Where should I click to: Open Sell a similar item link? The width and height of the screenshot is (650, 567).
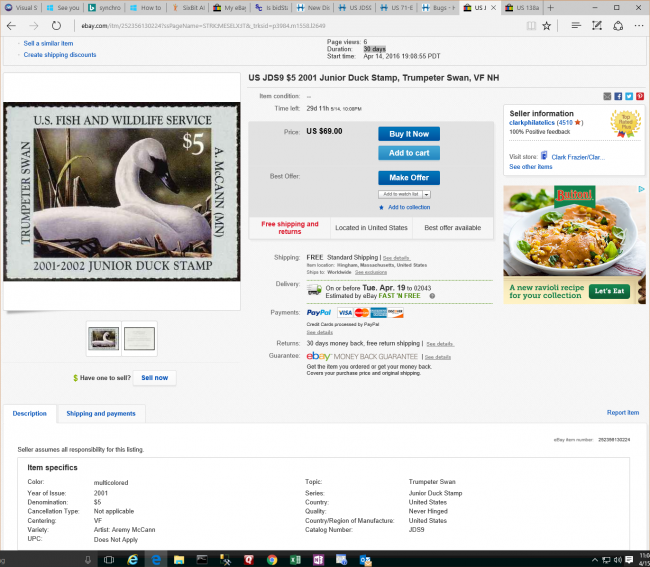[x=48, y=44]
